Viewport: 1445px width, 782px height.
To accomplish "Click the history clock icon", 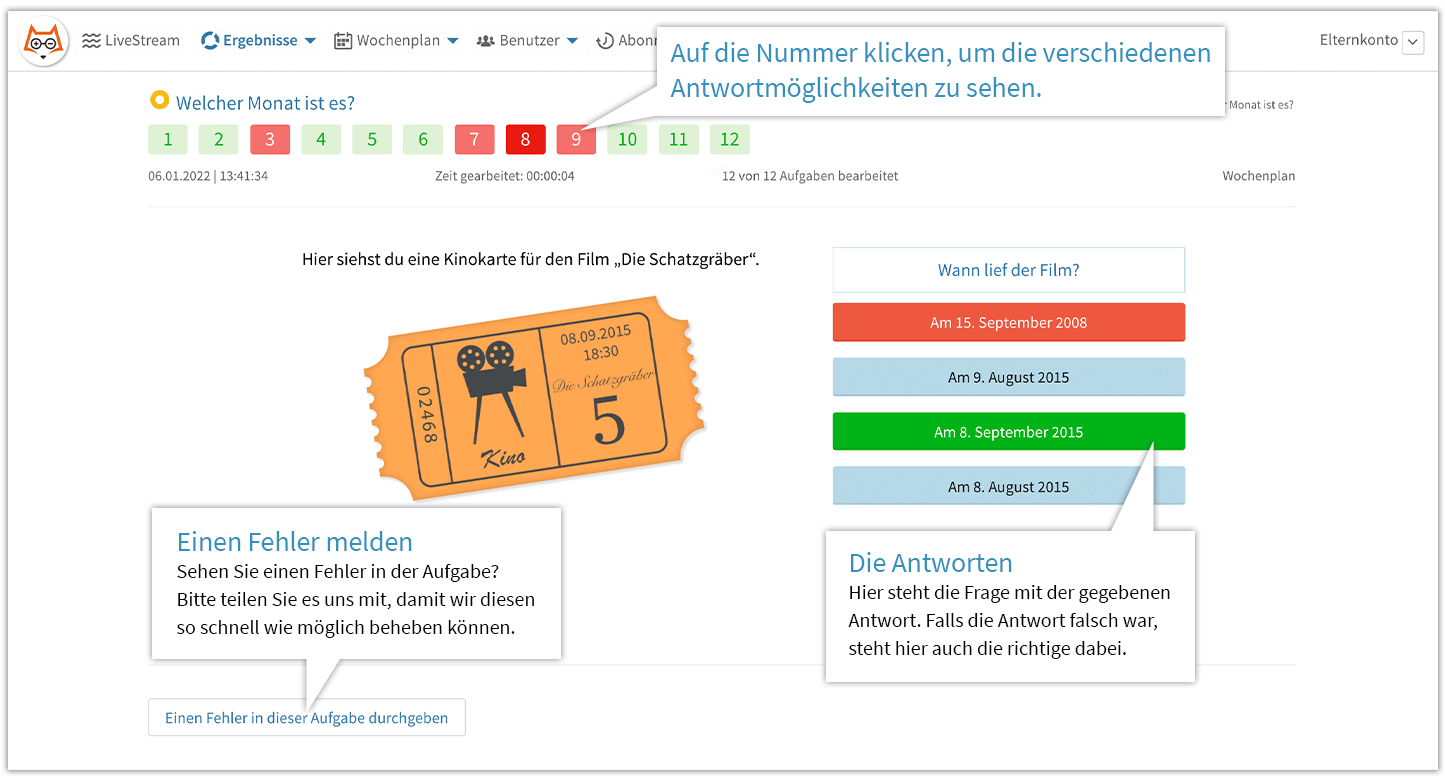I will pos(605,41).
